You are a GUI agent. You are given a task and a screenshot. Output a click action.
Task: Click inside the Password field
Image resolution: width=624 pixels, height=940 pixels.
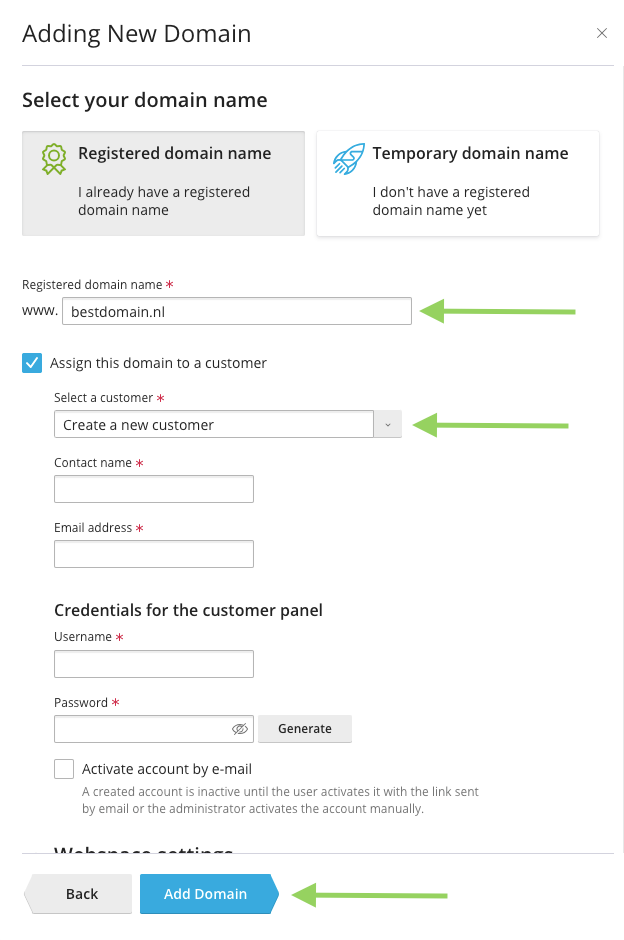point(140,729)
